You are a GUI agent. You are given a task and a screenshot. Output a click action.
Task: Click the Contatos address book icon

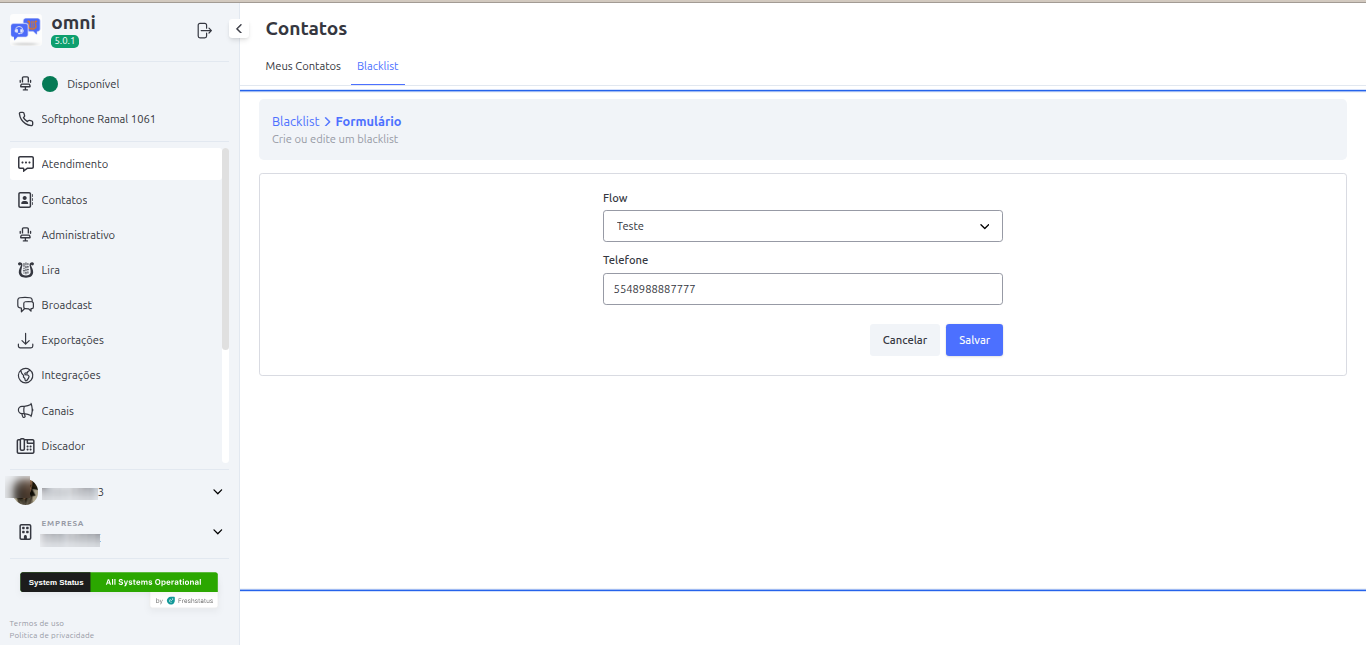point(26,200)
